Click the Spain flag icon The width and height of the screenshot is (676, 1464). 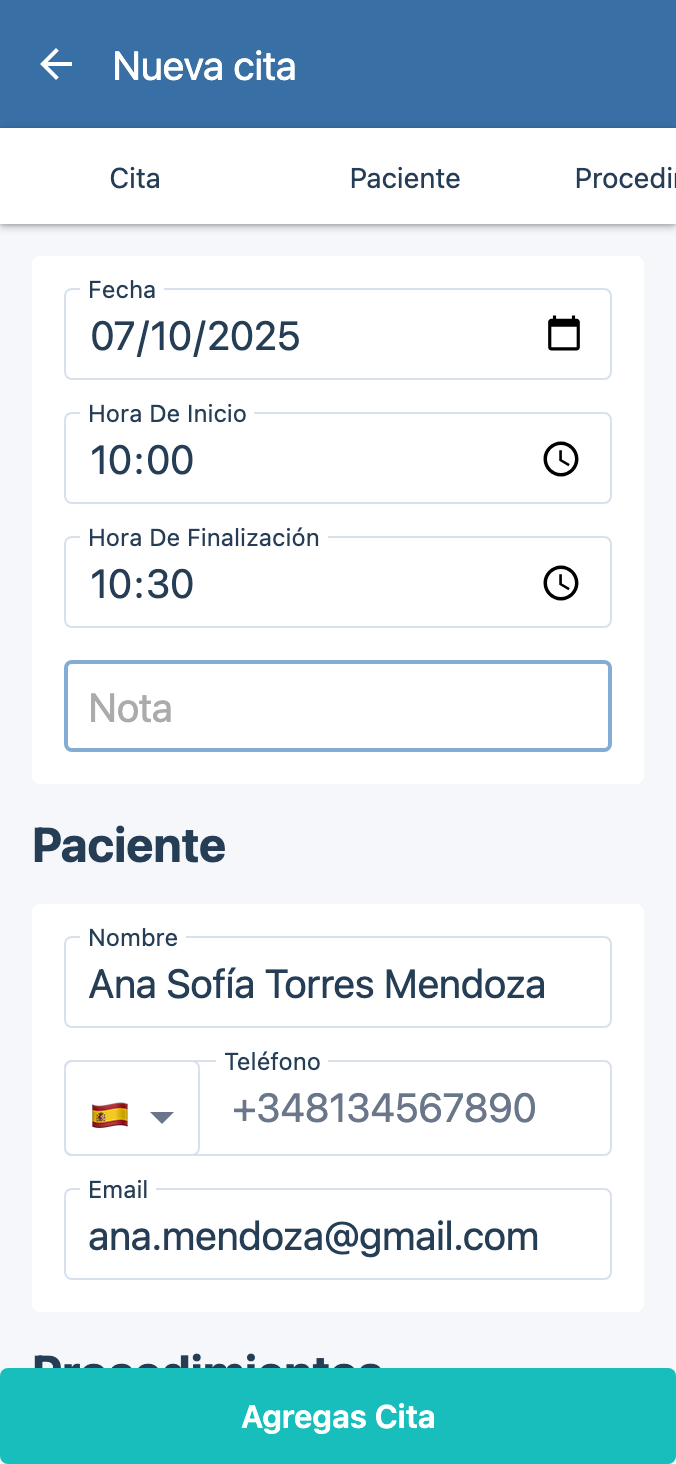pos(109,1115)
